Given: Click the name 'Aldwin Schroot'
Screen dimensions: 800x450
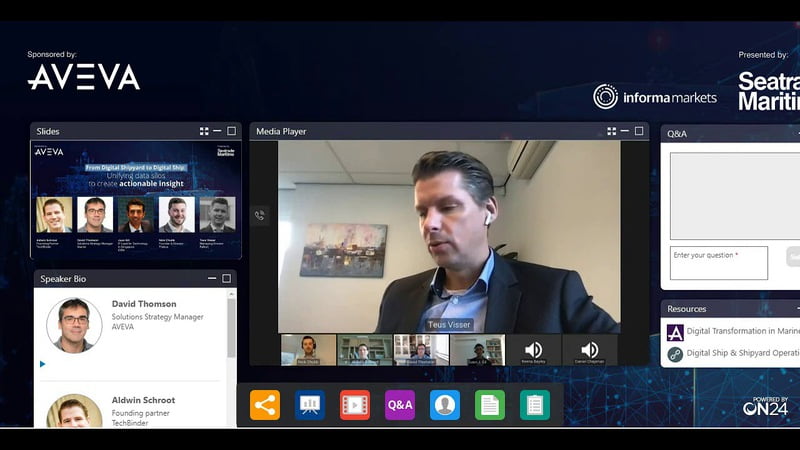Looking at the screenshot, I should (143, 401).
